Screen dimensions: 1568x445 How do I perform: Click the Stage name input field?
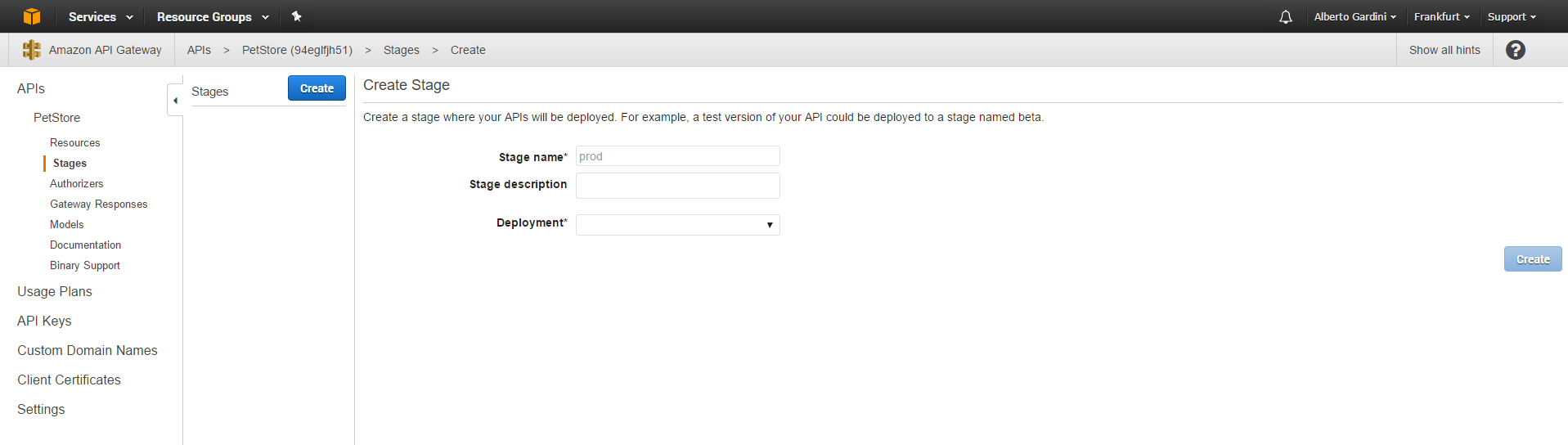click(677, 156)
